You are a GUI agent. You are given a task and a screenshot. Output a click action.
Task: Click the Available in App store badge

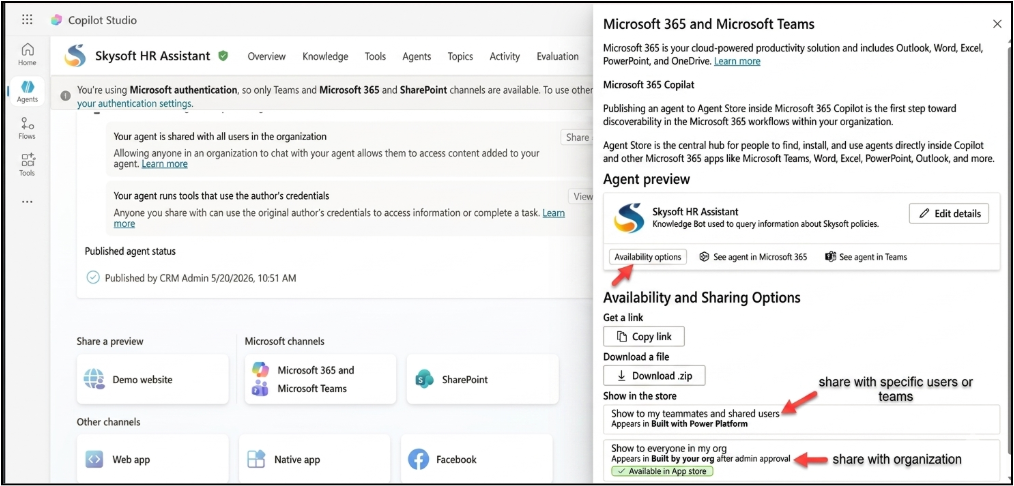pyautogui.click(x=663, y=471)
